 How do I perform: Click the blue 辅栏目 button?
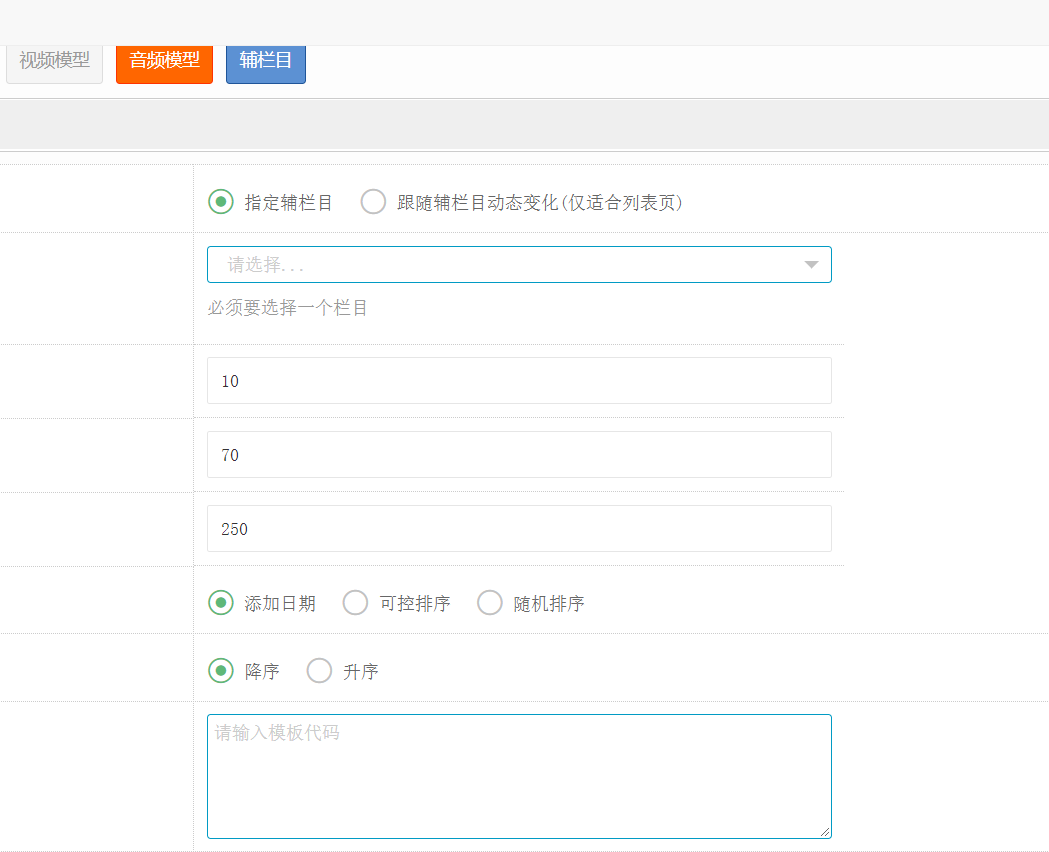[x=265, y=61]
